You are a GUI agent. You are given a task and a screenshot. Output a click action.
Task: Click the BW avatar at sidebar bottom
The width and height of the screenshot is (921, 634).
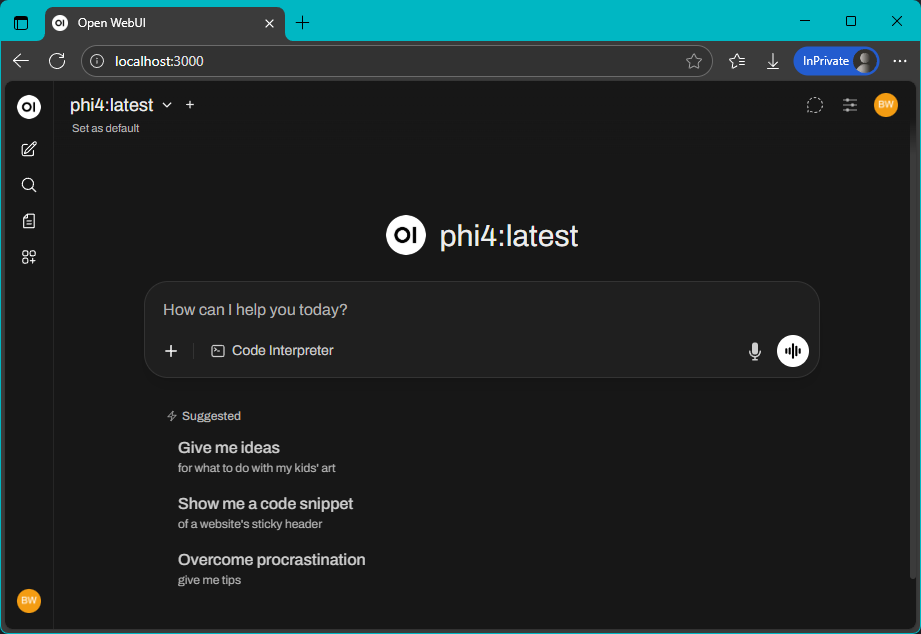pos(29,601)
